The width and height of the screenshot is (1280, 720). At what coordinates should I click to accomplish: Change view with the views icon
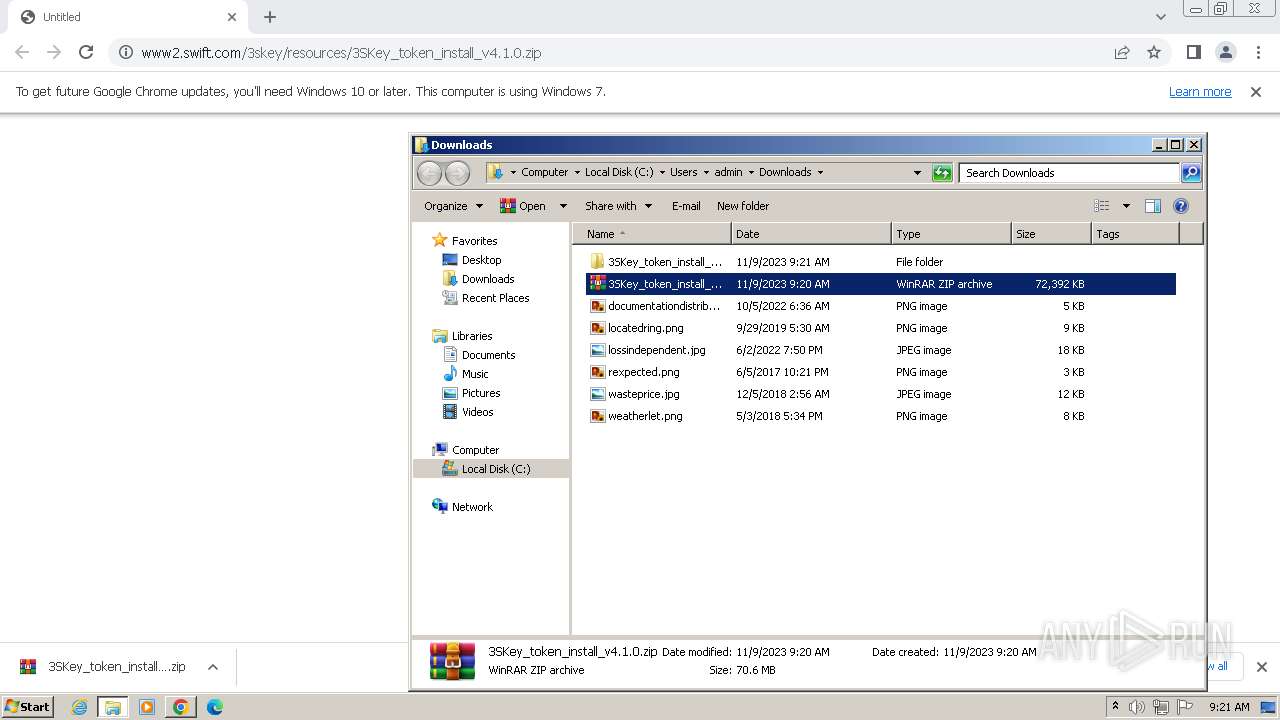(x=1102, y=206)
